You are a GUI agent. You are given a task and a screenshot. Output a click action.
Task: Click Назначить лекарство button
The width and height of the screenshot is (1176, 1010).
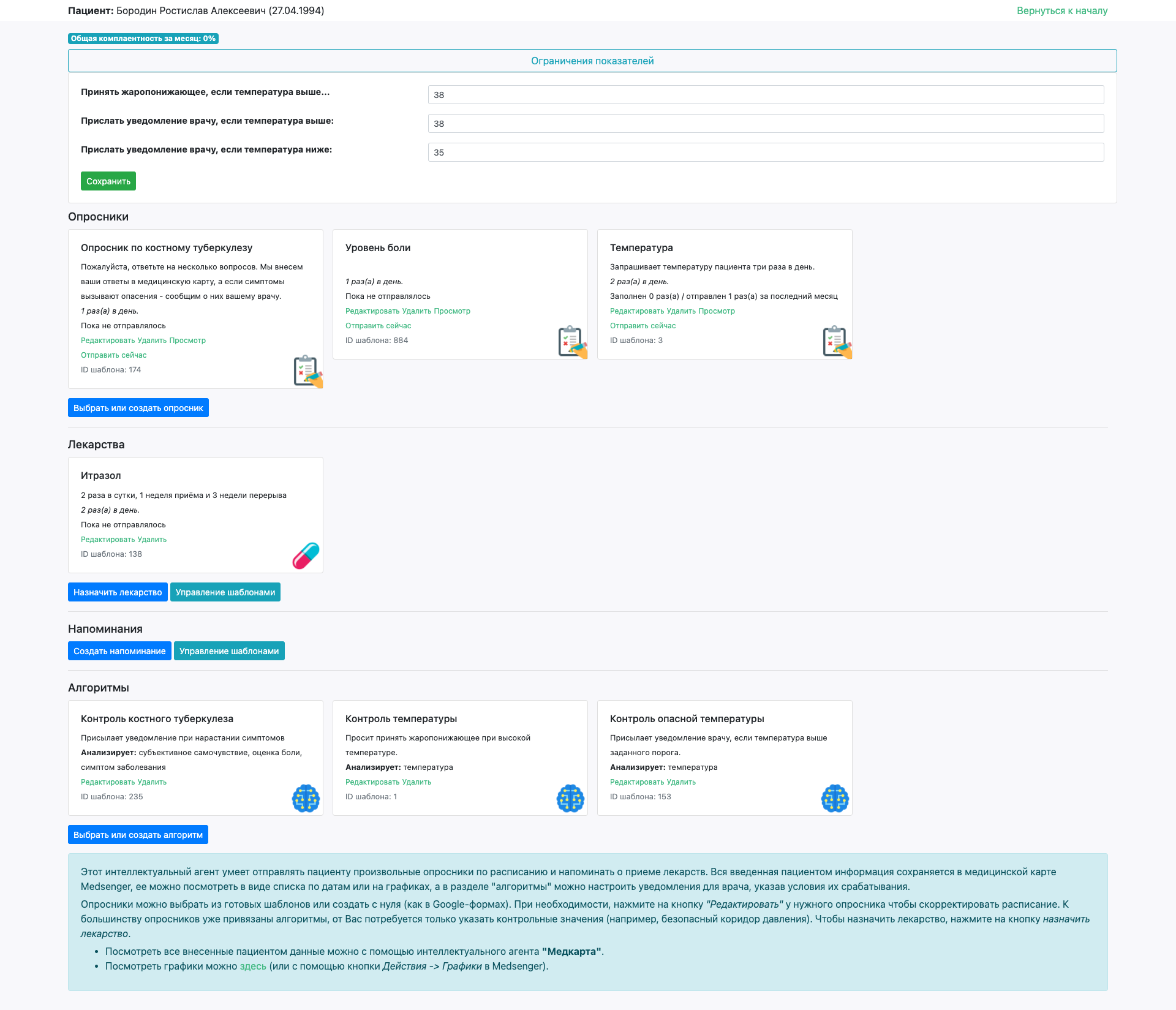[118, 592]
